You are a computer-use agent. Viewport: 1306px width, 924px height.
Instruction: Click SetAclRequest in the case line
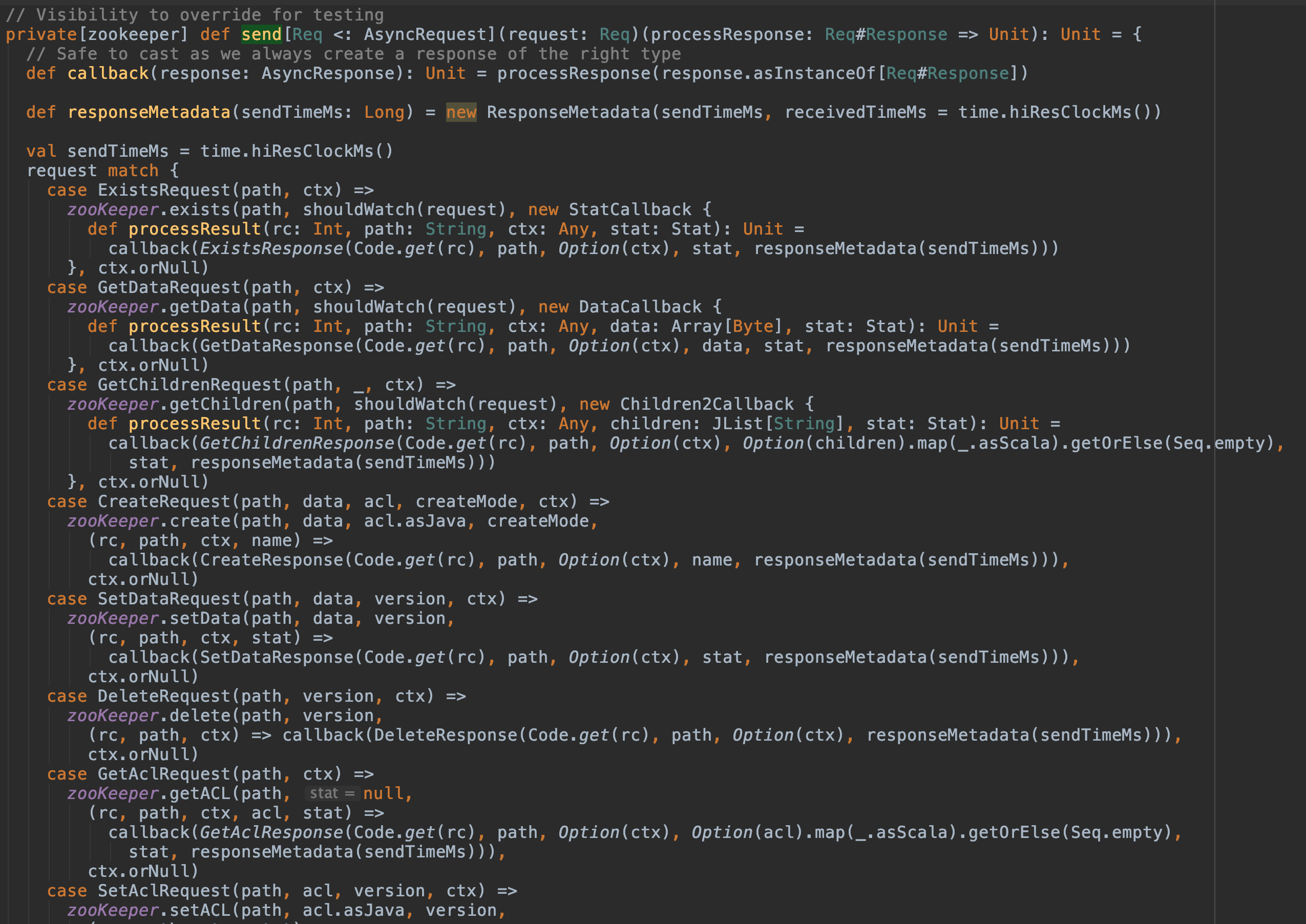[x=164, y=891]
